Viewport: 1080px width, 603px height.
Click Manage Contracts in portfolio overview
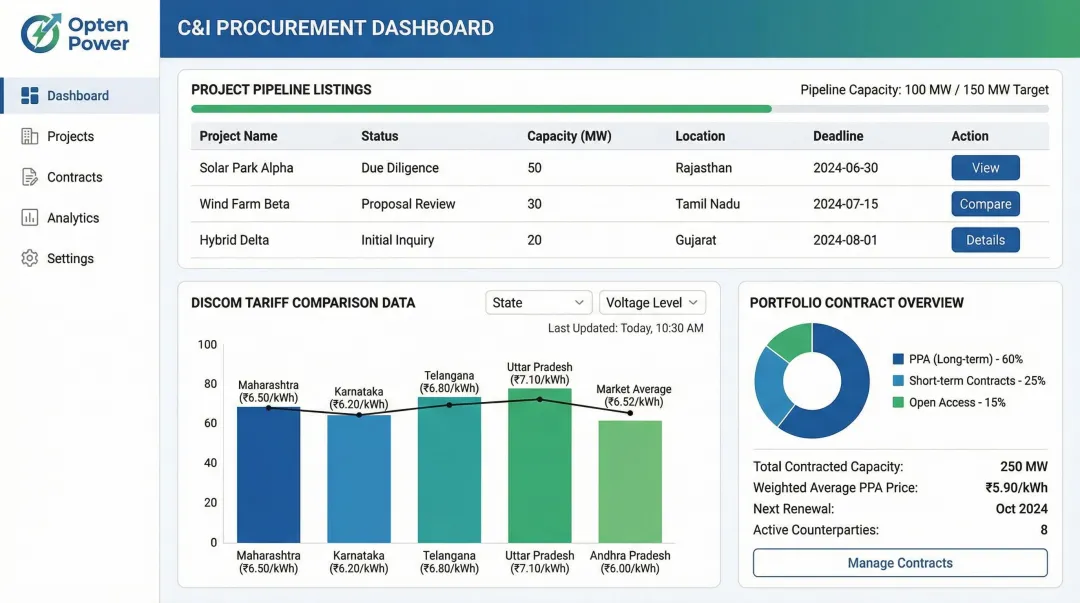[x=899, y=563]
